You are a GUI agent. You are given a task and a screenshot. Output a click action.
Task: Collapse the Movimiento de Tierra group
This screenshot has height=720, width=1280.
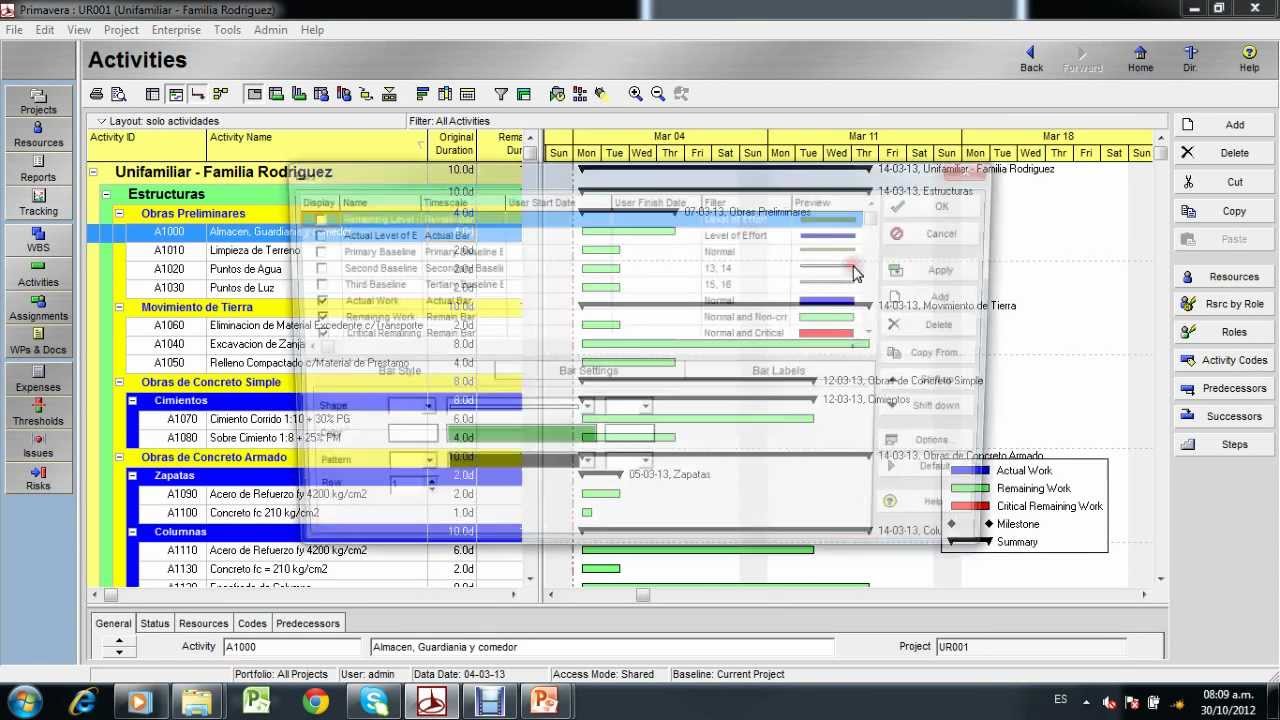tap(119, 307)
